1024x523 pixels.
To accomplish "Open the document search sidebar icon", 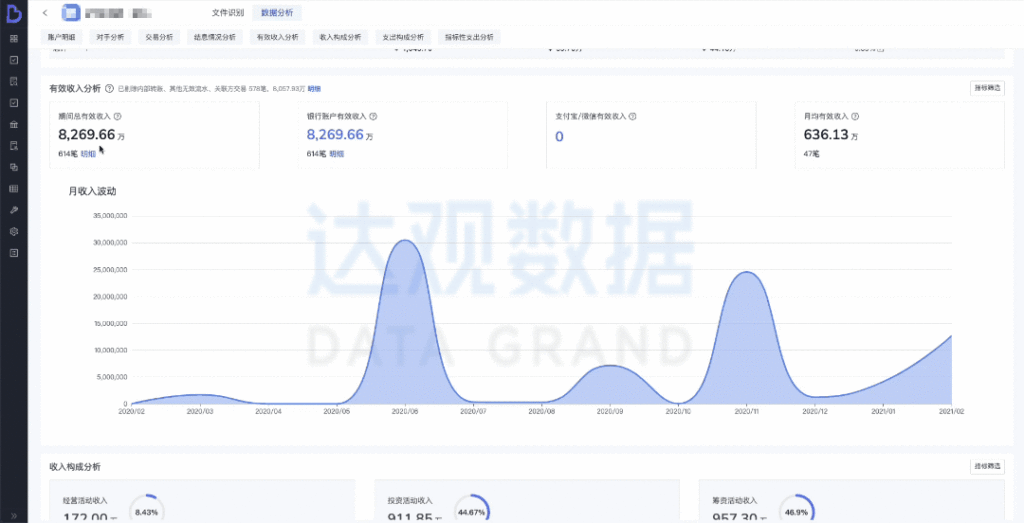I will pyautogui.click(x=14, y=82).
